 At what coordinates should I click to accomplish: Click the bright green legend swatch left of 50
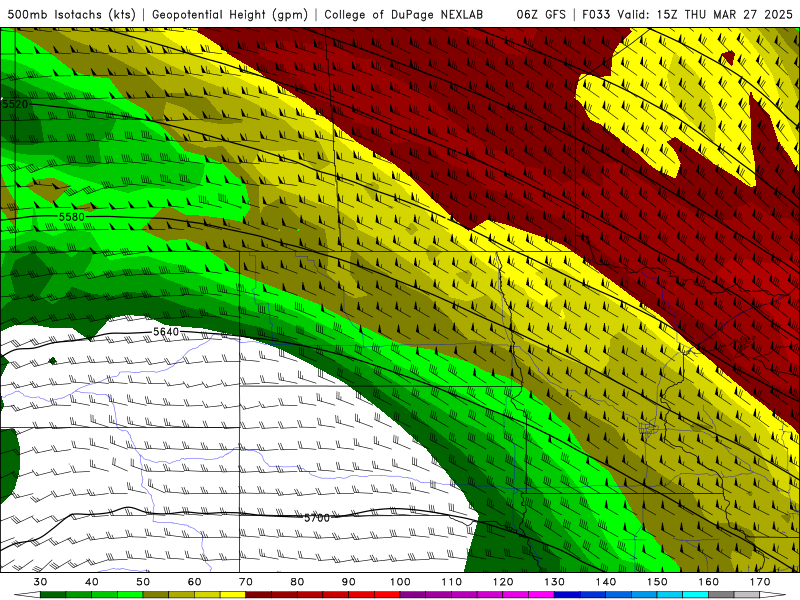pos(130,595)
